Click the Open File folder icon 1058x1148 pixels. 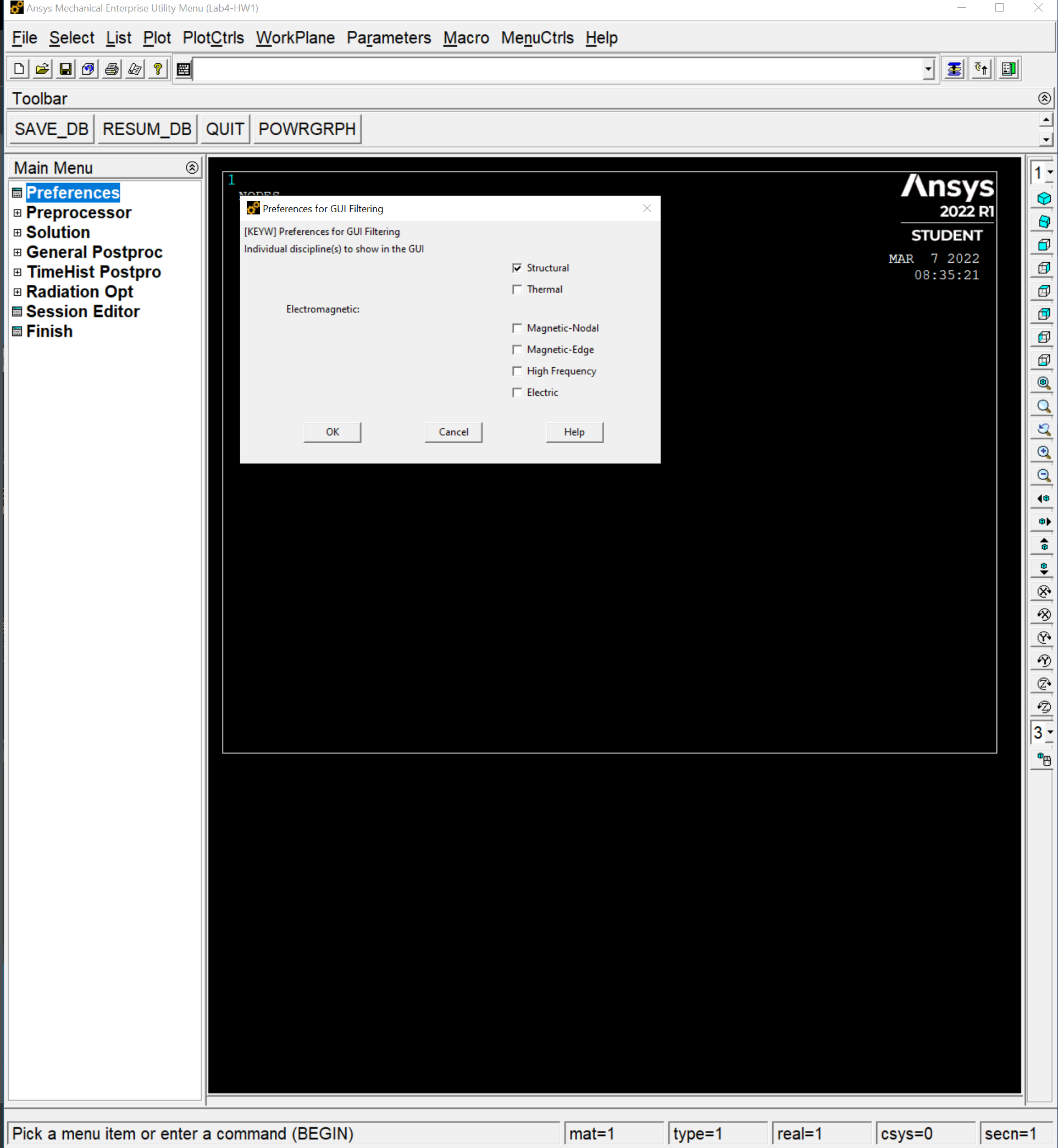coord(42,69)
